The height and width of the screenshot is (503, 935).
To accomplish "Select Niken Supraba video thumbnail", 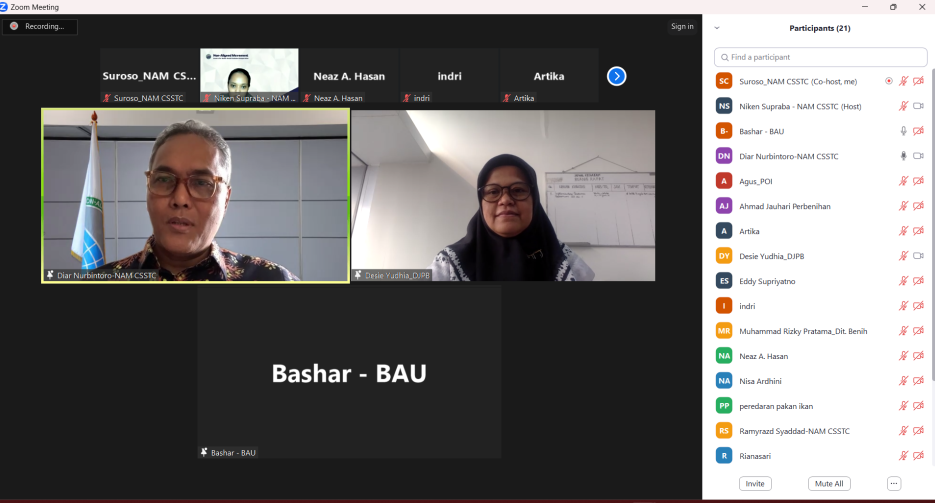I will [x=249, y=75].
